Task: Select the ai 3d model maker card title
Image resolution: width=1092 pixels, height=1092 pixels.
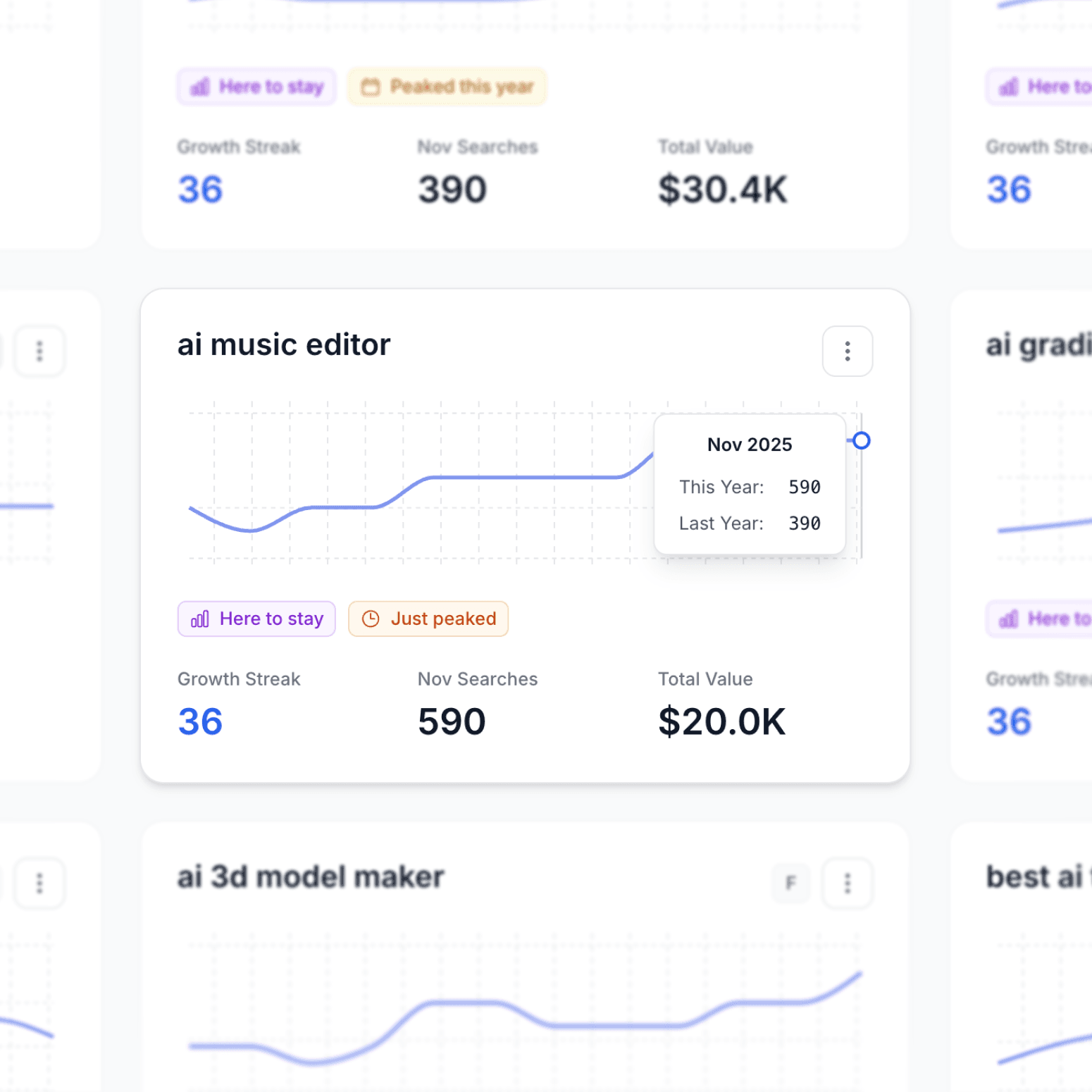Action: [310, 876]
